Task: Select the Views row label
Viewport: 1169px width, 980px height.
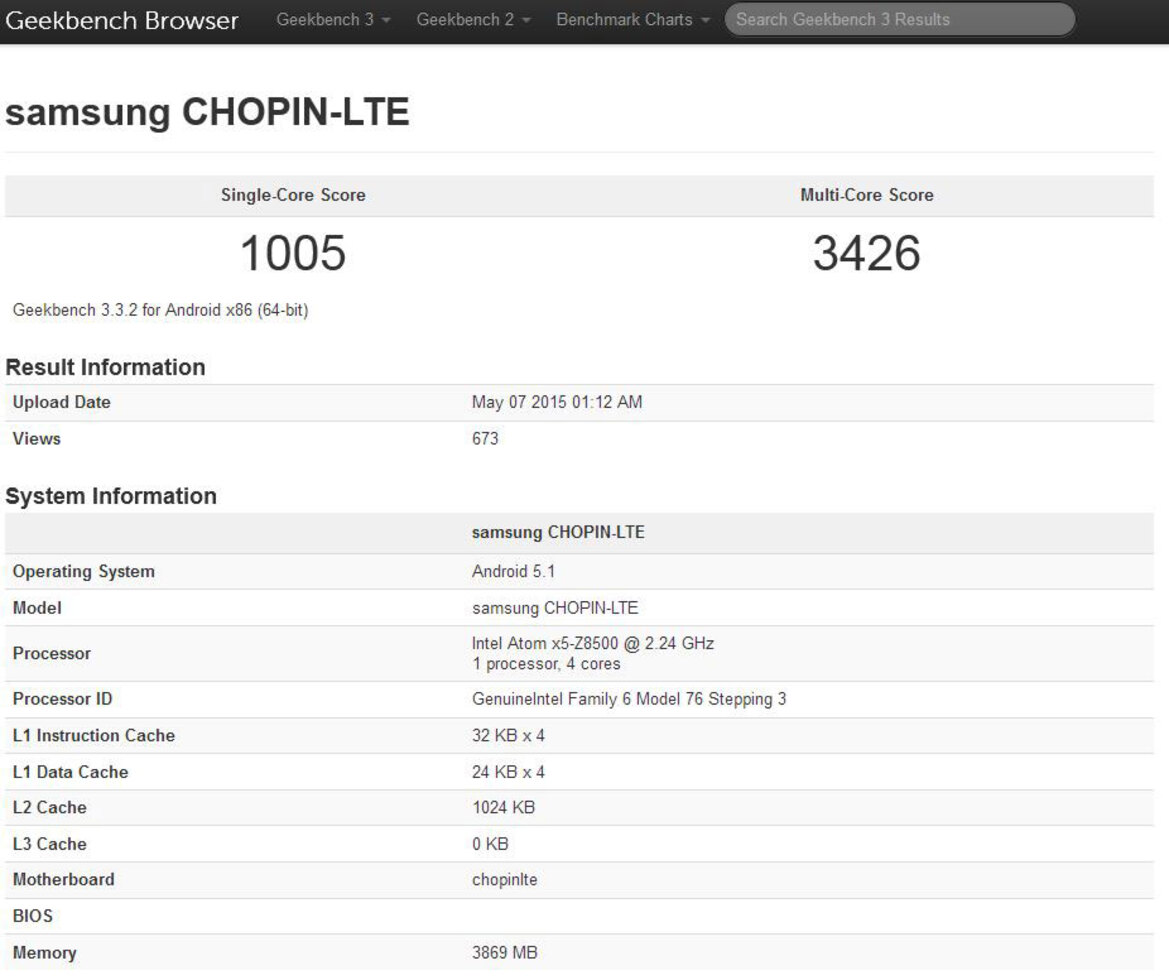Action: [x=37, y=439]
